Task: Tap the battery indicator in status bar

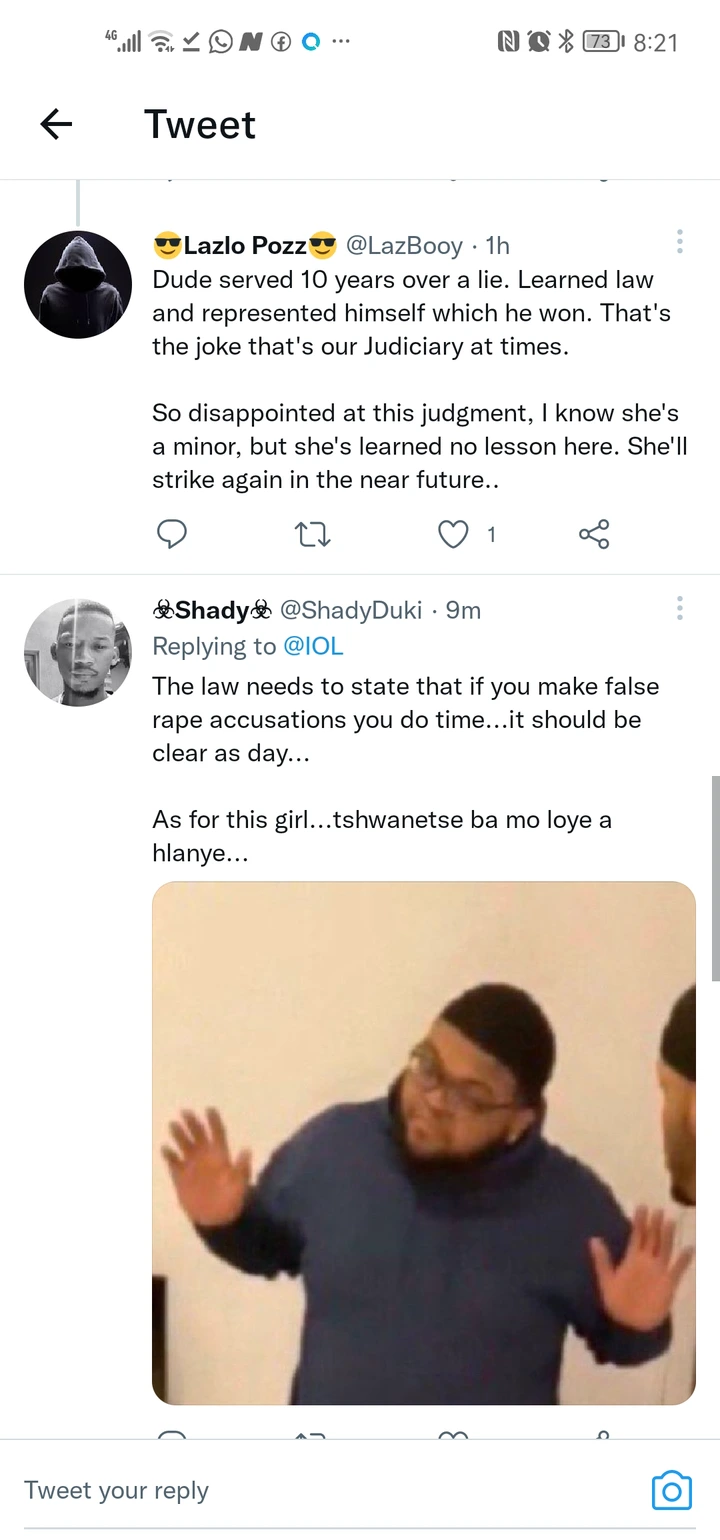Action: [x=602, y=41]
